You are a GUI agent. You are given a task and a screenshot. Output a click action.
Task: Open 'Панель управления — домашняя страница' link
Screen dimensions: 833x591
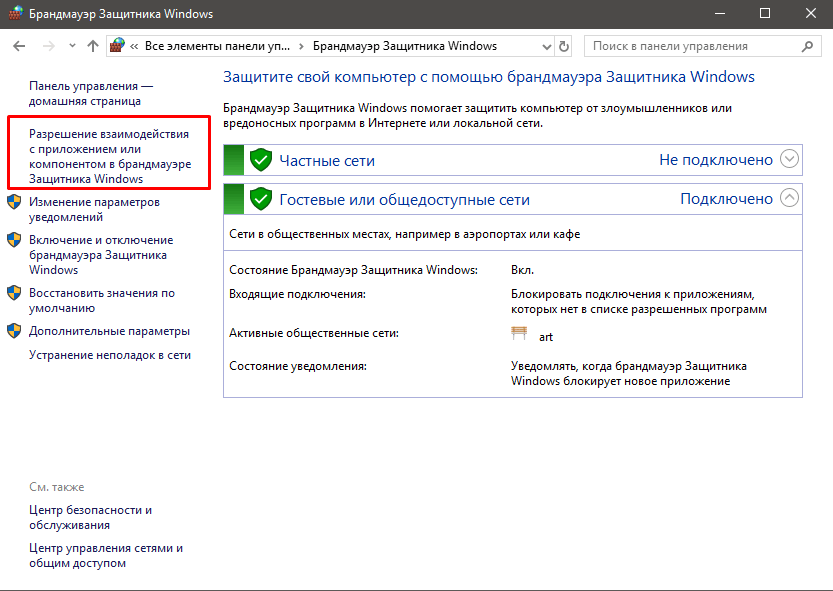point(91,94)
